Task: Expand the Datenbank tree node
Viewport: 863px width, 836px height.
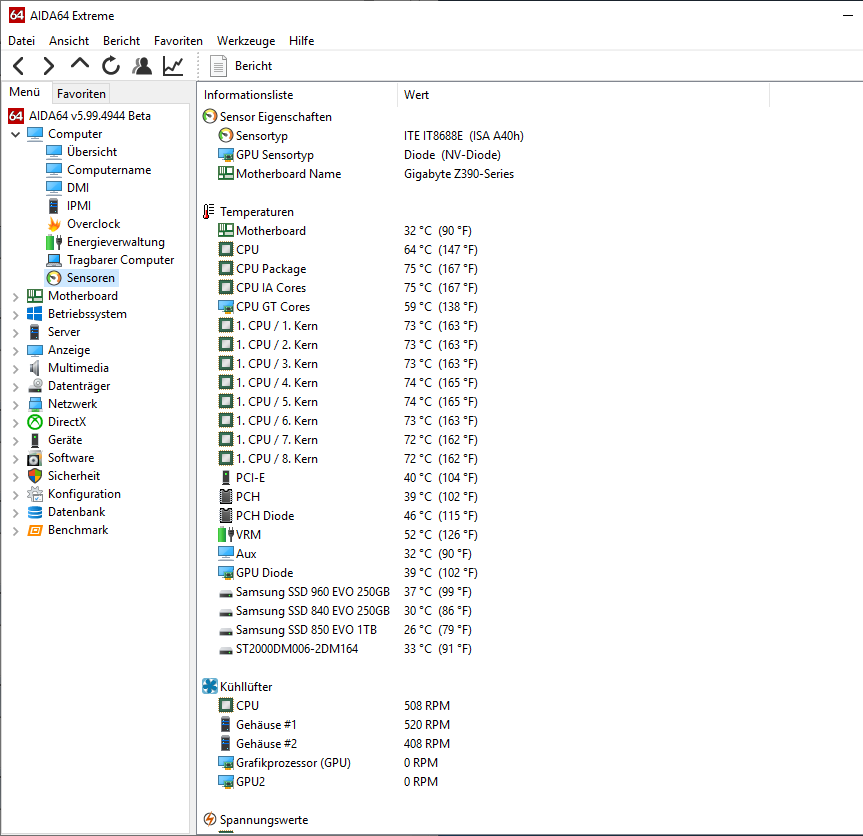Action: tap(15, 513)
